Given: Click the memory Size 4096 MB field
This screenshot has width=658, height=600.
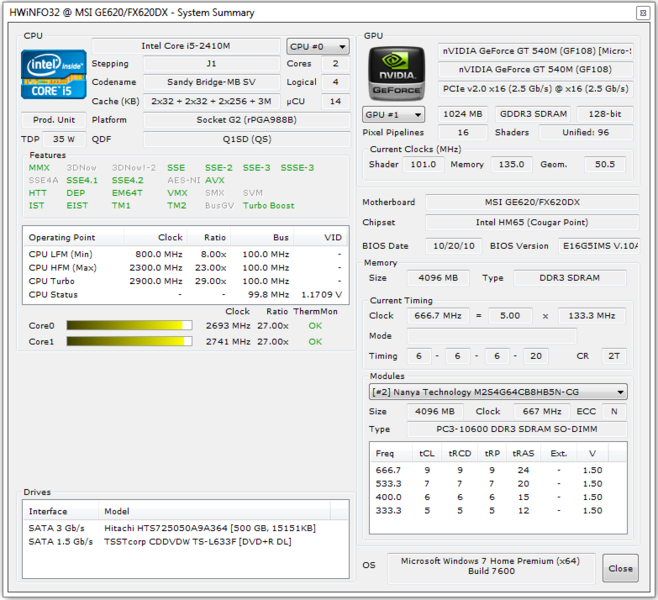Looking at the screenshot, I should click(x=438, y=278).
